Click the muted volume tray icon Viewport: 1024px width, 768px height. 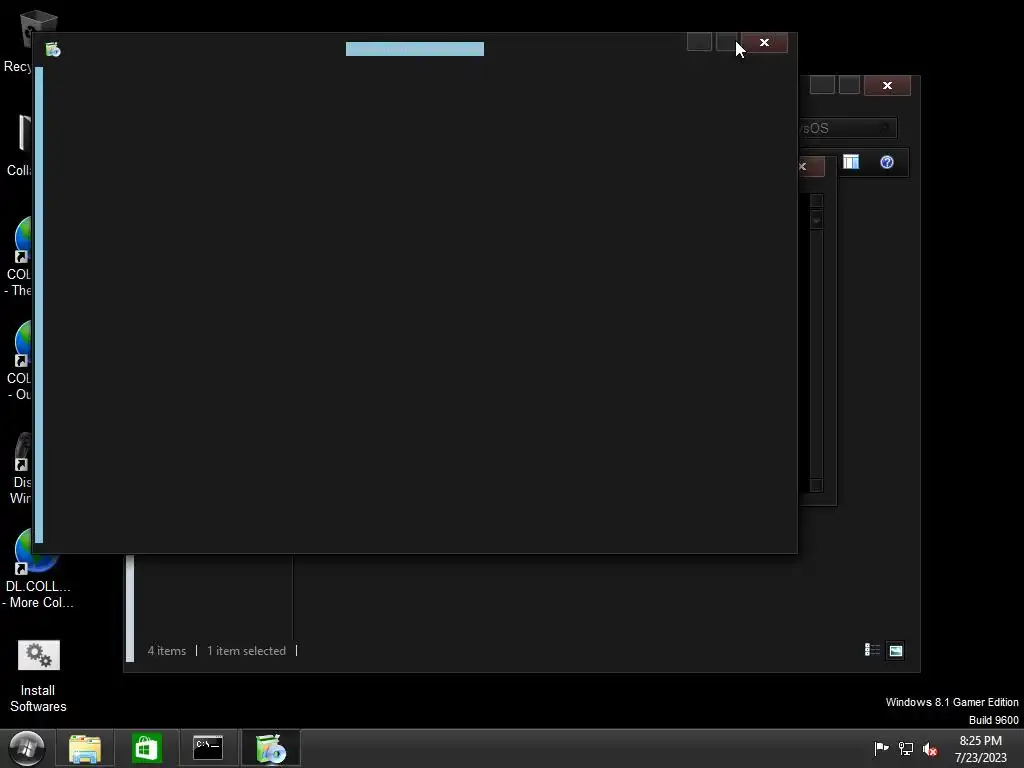click(x=930, y=749)
